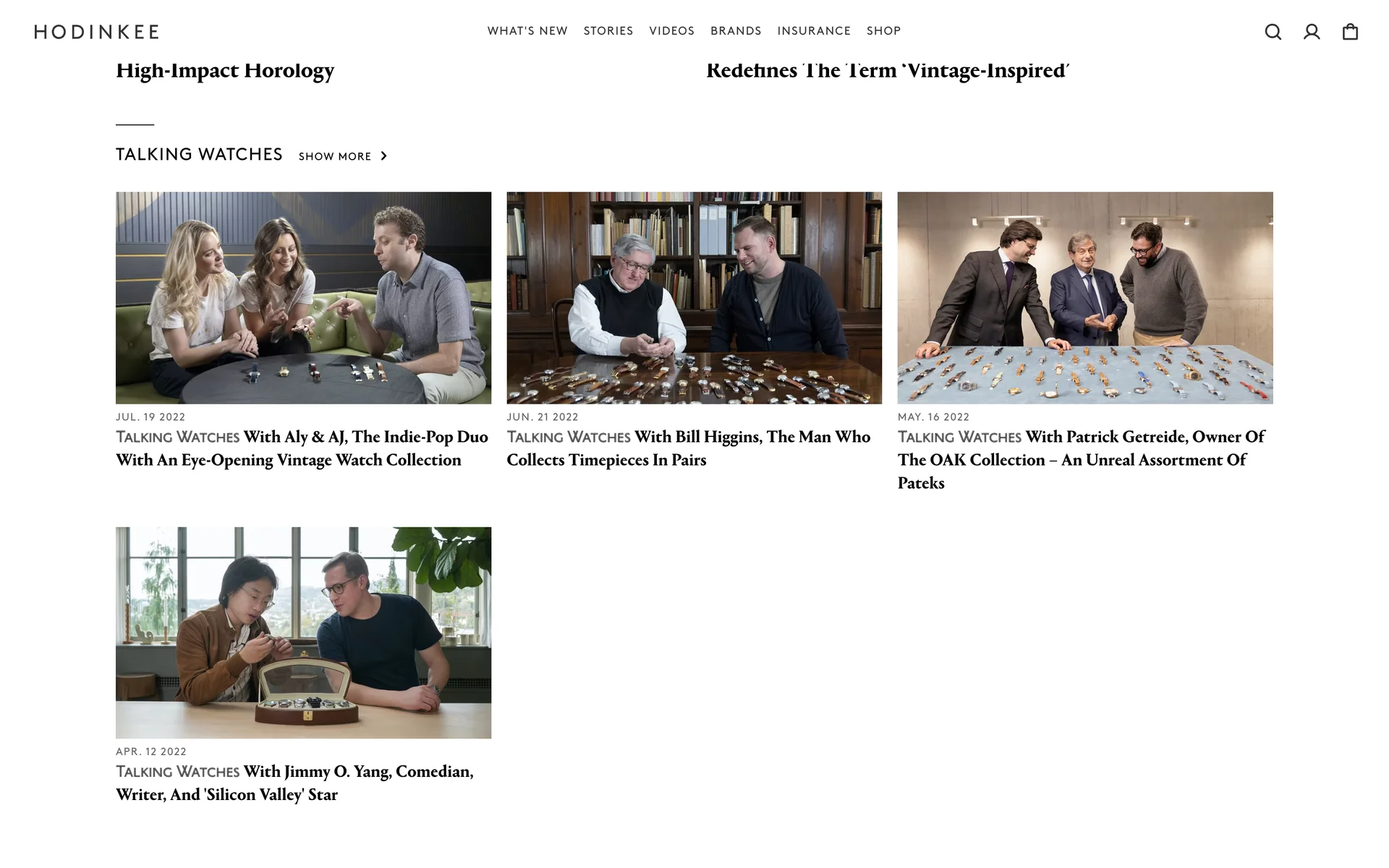Image resolution: width=1389 pixels, height=868 pixels.
Task: Open the search magnifier icon
Action: coord(1273,32)
